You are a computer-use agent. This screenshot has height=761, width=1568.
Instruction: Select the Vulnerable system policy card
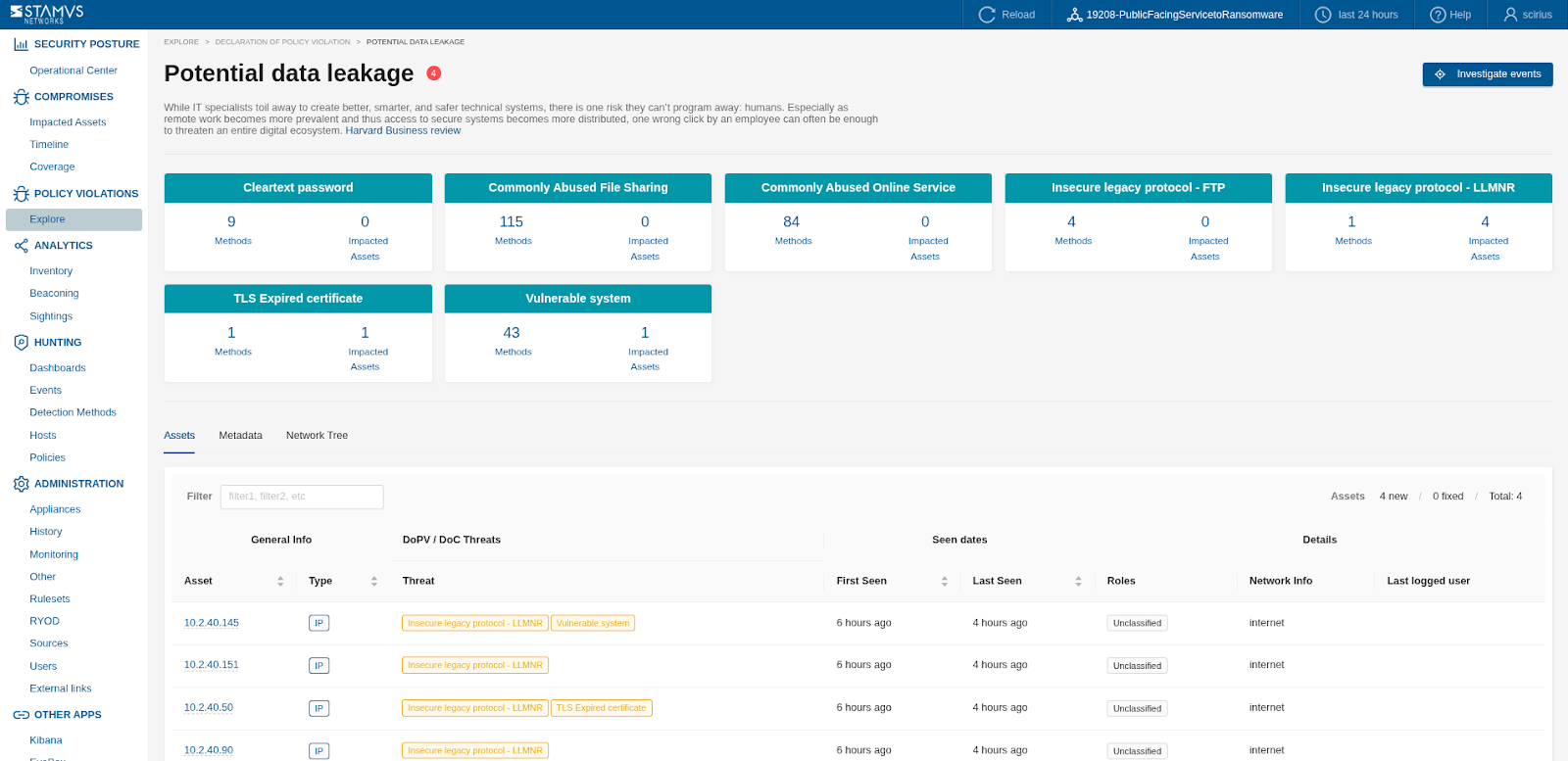(578, 299)
